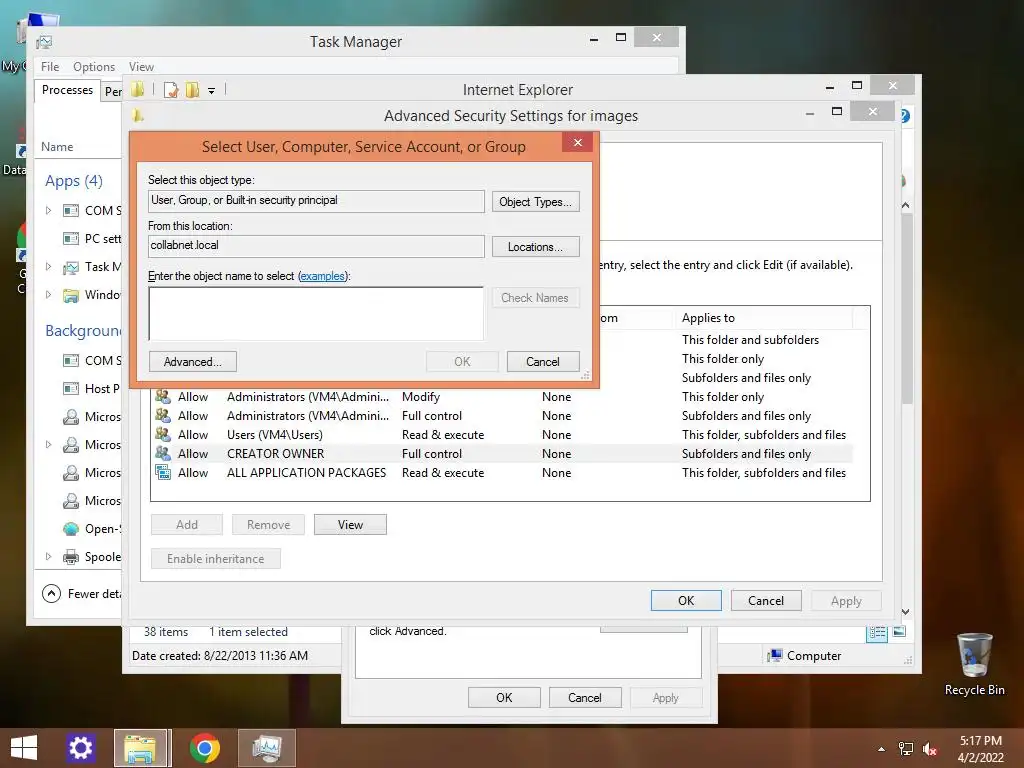Click the Users entry group icon

click(x=163, y=434)
